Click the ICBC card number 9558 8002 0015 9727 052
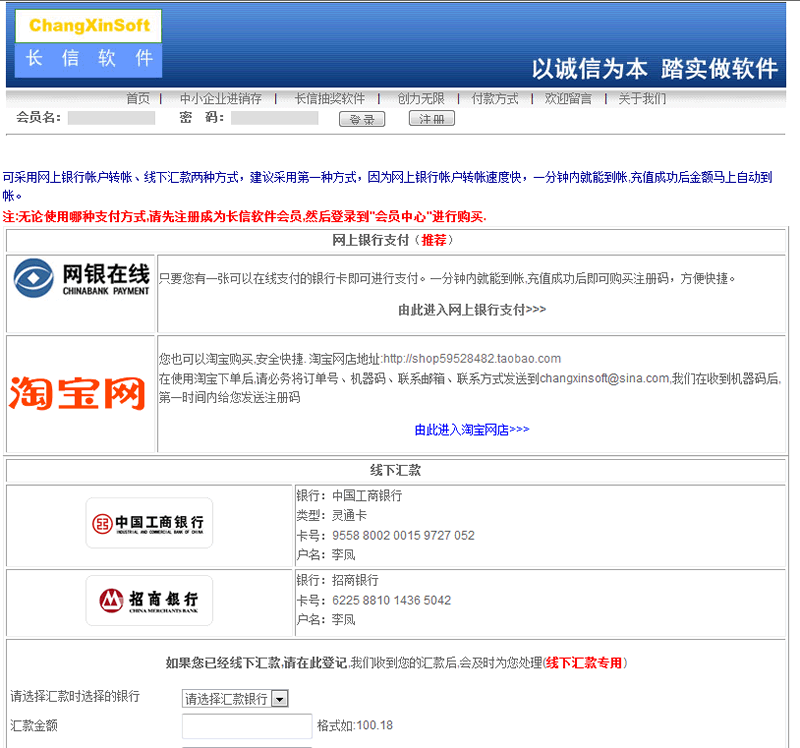 click(403, 535)
